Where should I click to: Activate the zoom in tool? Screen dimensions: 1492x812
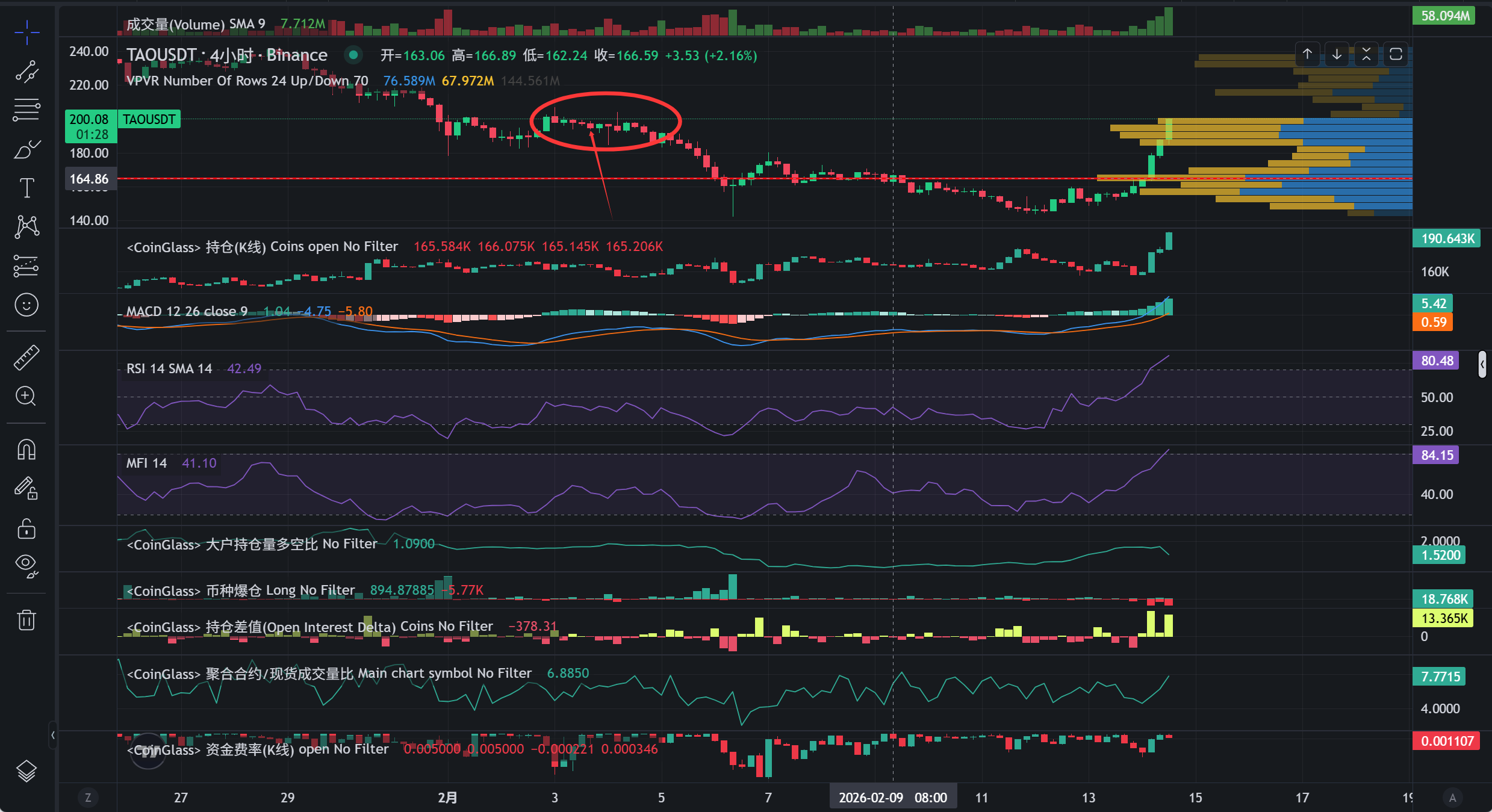tap(26, 396)
